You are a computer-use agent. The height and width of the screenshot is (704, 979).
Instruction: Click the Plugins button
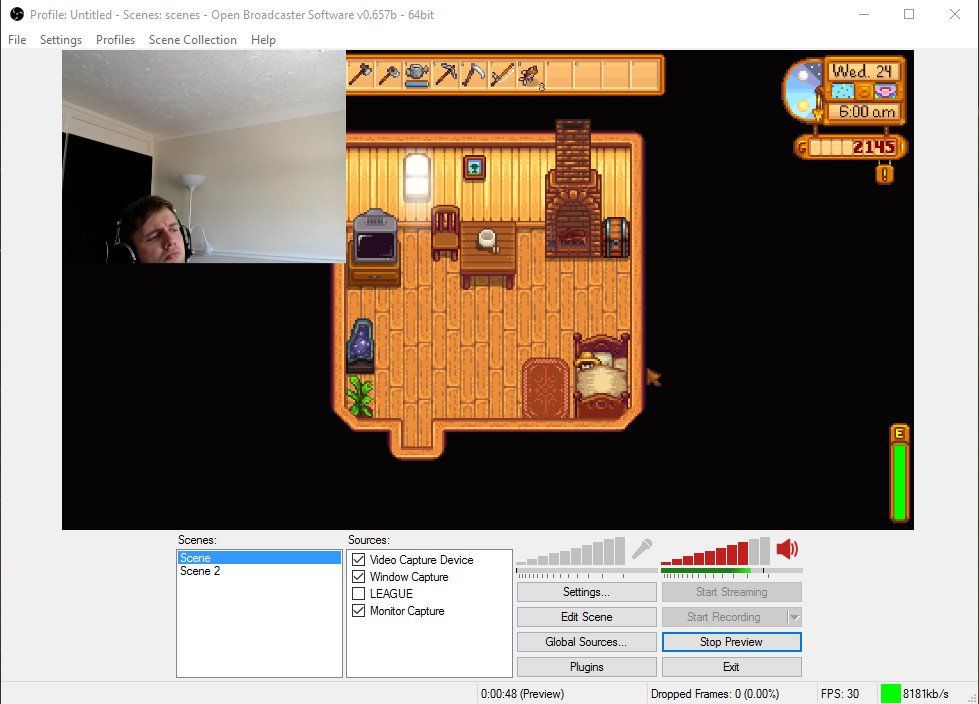[x=586, y=666]
